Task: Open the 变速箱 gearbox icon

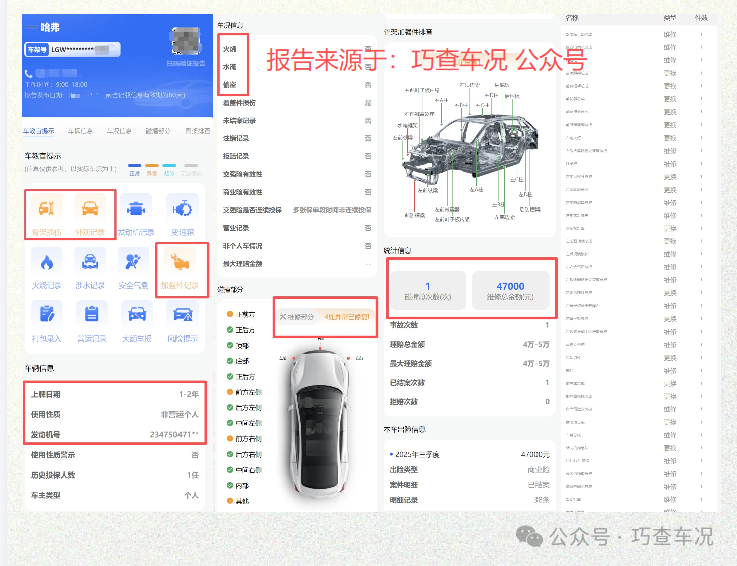Action: [x=182, y=208]
